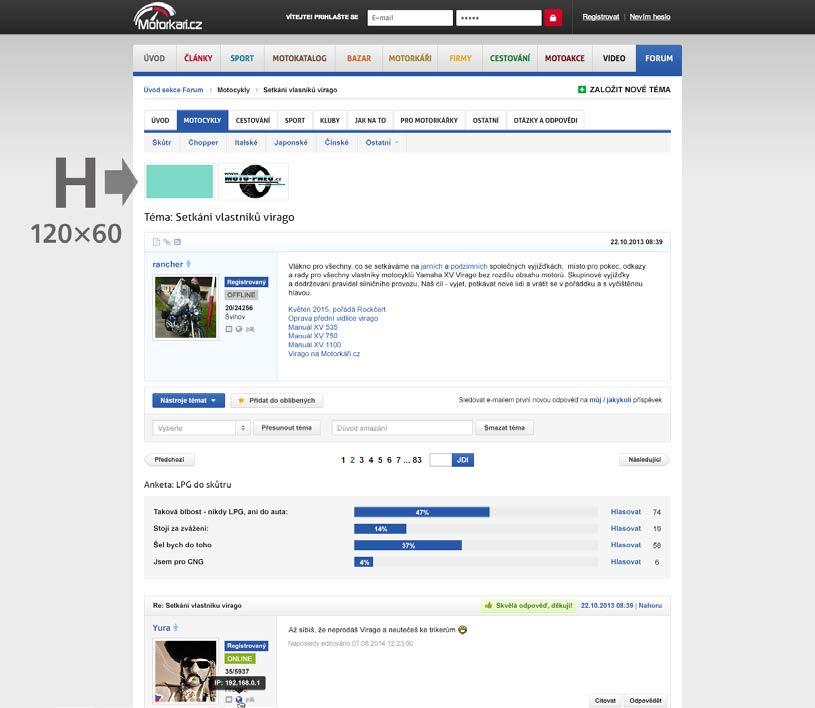Go to page 2 in pagination

[352, 460]
